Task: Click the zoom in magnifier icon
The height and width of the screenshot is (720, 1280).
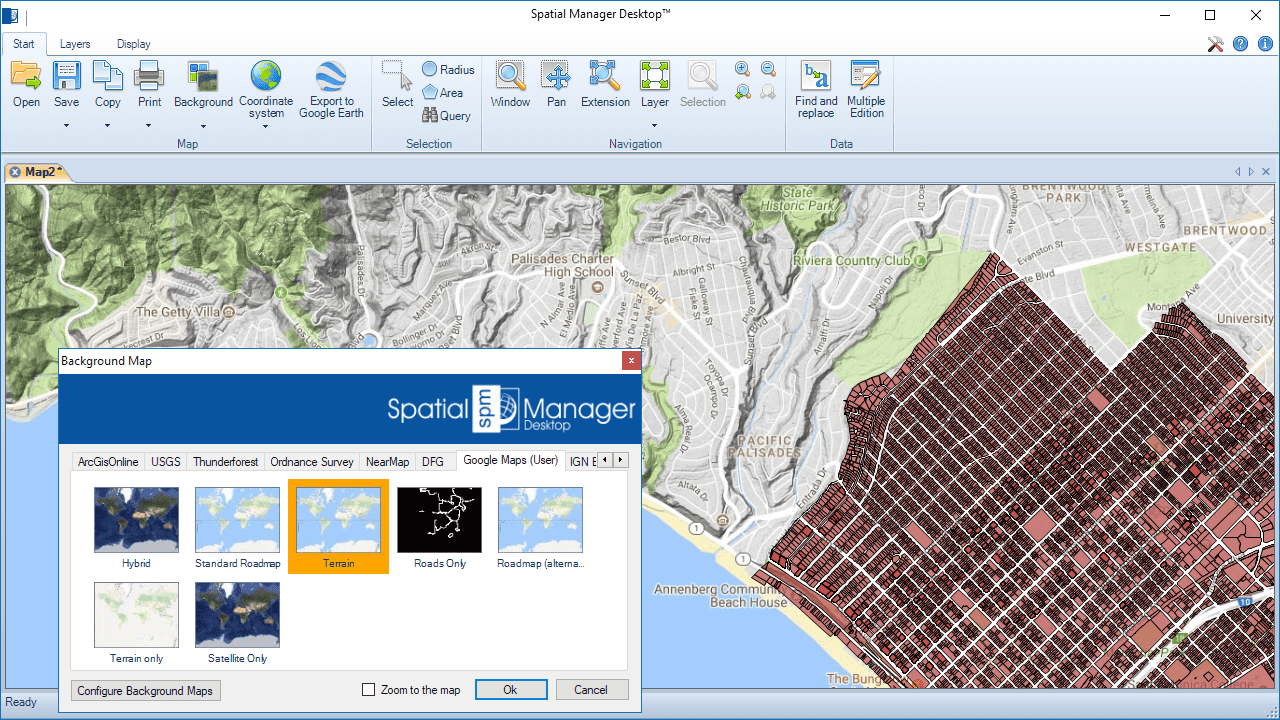Action: [x=742, y=69]
